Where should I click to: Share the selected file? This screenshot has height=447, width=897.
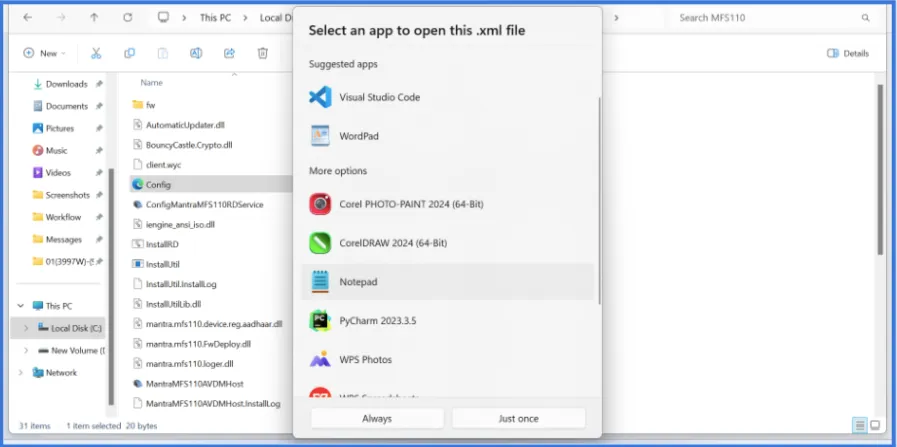coord(229,53)
